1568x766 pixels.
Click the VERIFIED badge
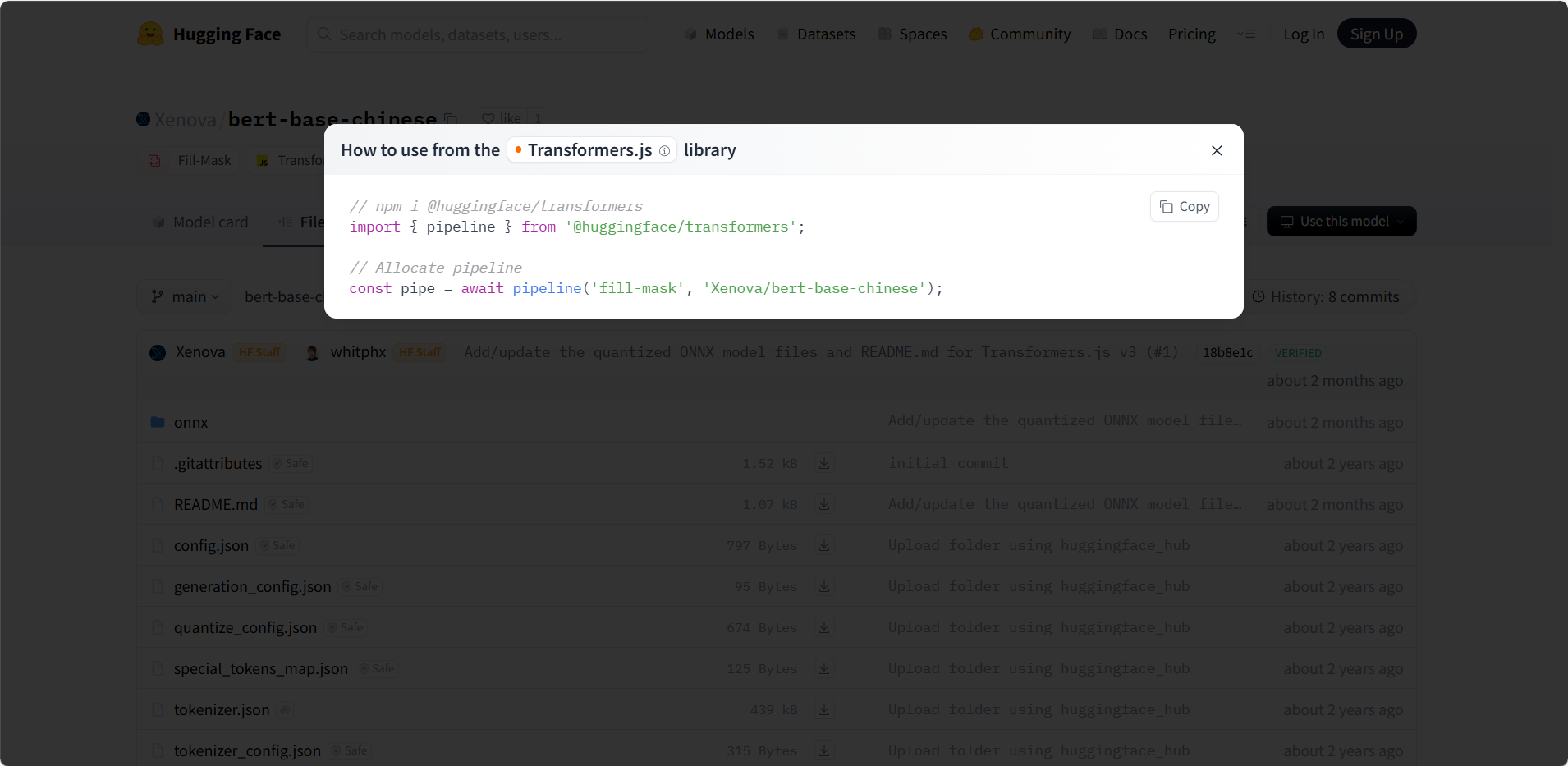(x=1298, y=353)
